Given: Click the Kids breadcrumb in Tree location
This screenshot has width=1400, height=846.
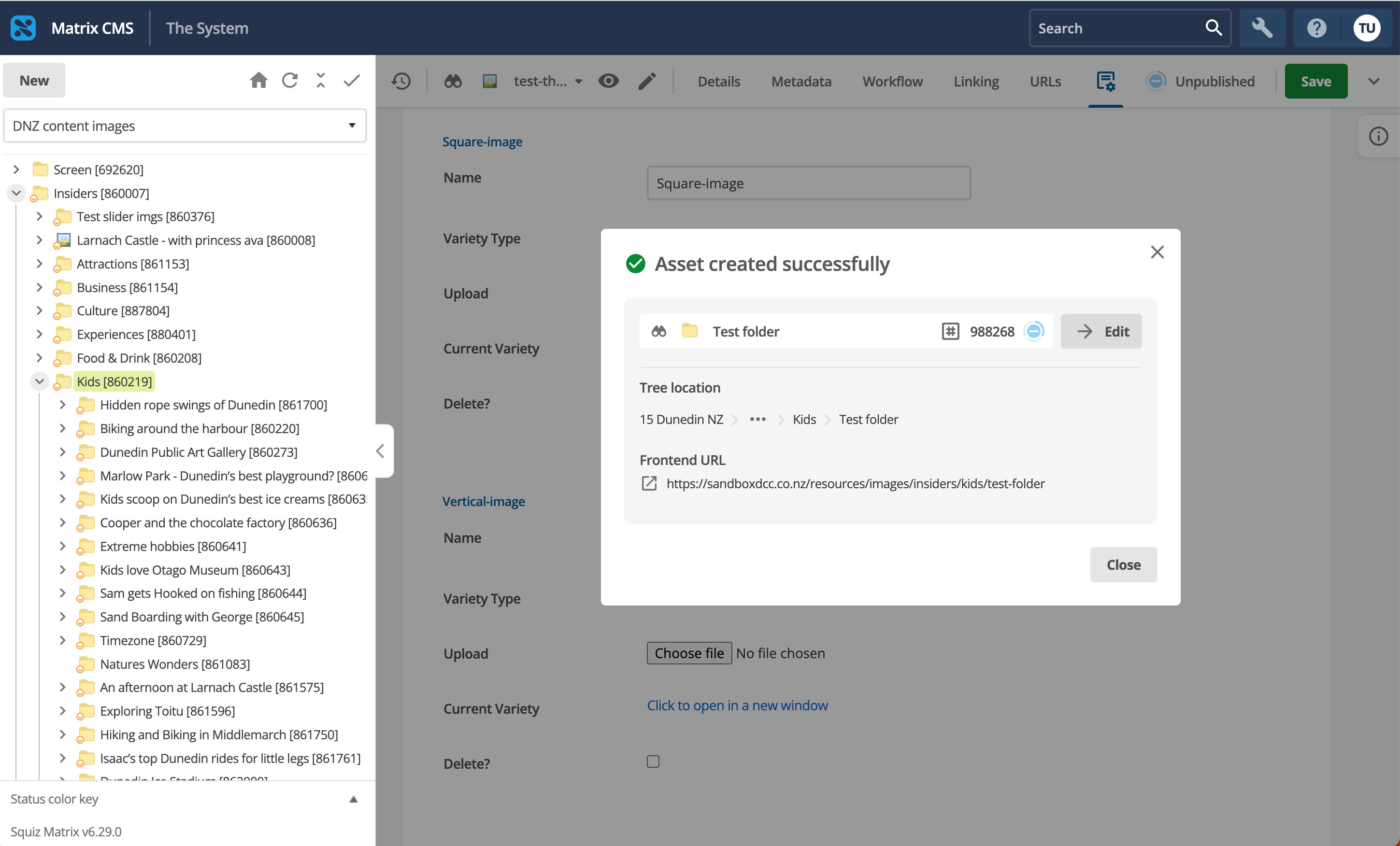Looking at the screenshot, I should point(804,419).
